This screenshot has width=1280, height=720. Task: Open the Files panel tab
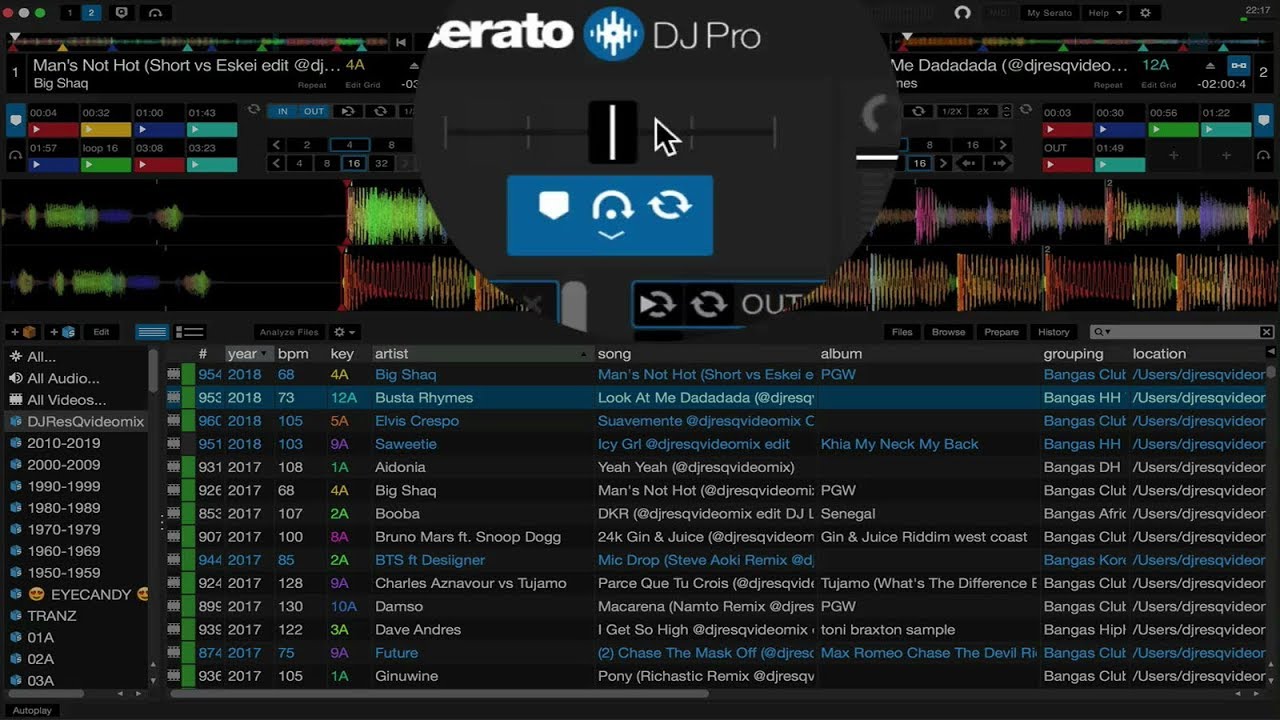(x=902, y=332)
